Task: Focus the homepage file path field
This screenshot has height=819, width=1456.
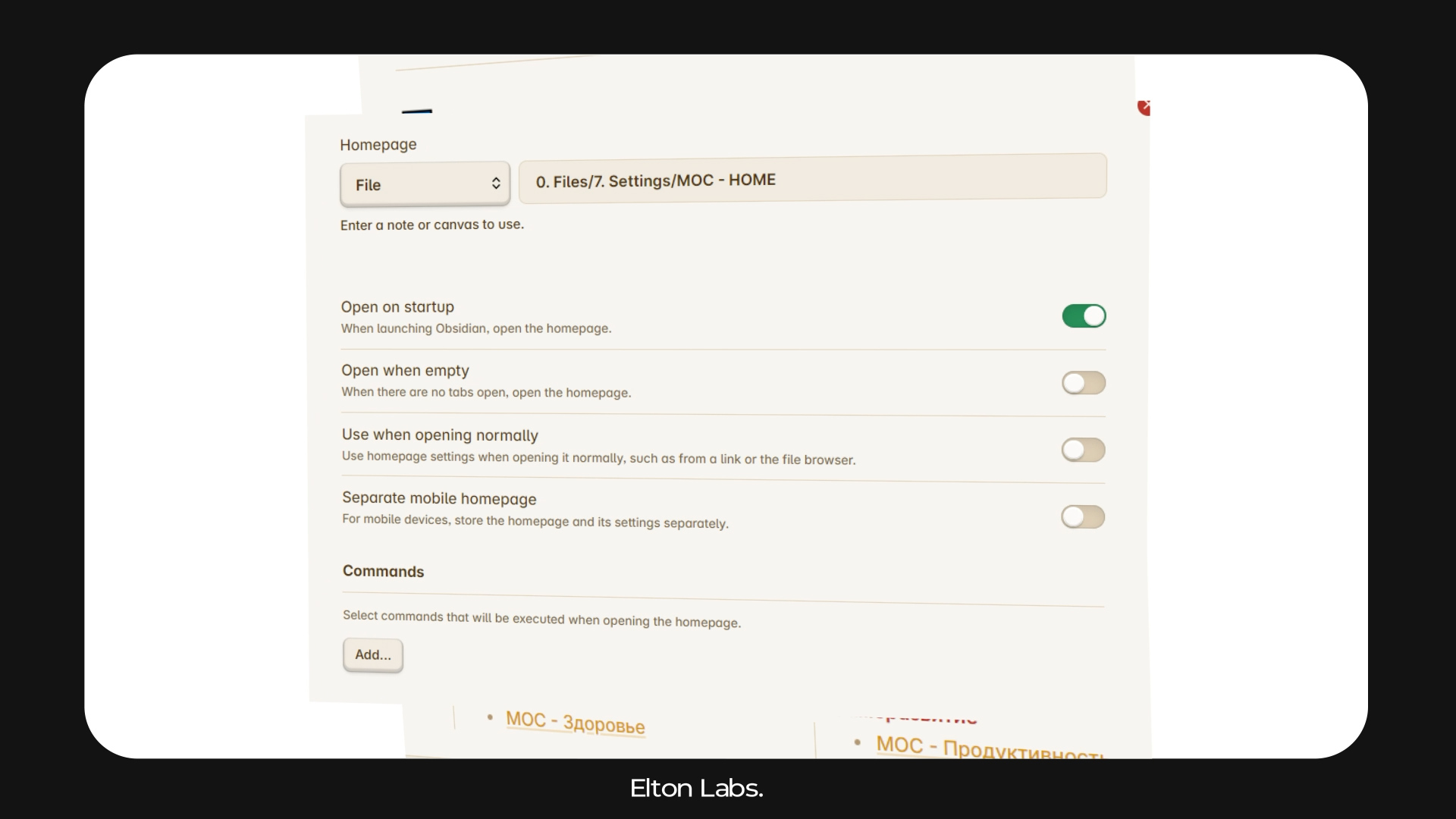Action: point(813,179)
